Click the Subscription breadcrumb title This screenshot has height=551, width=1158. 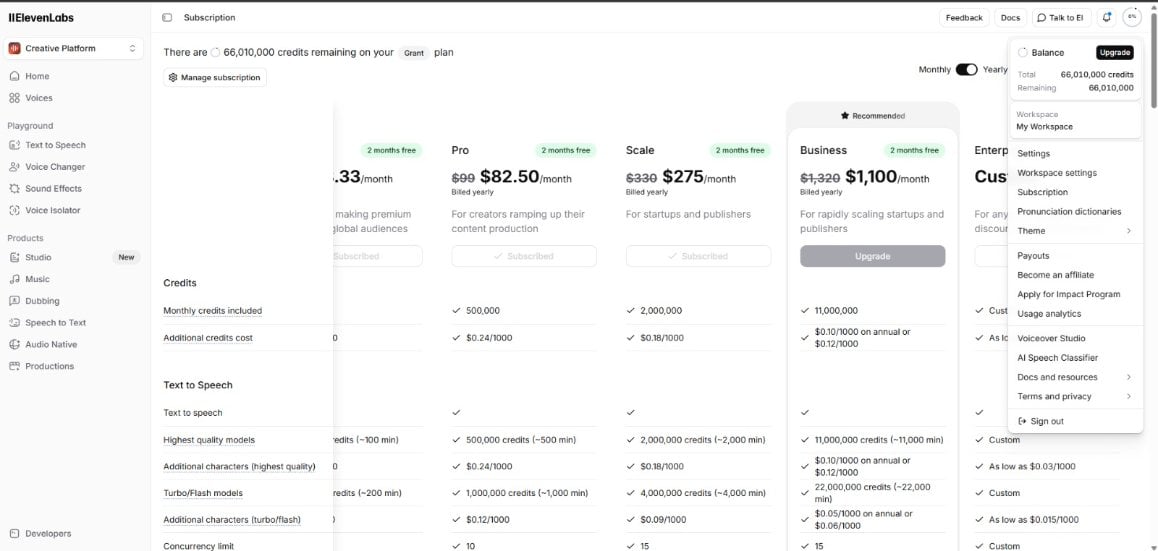[x=210, y=18]
